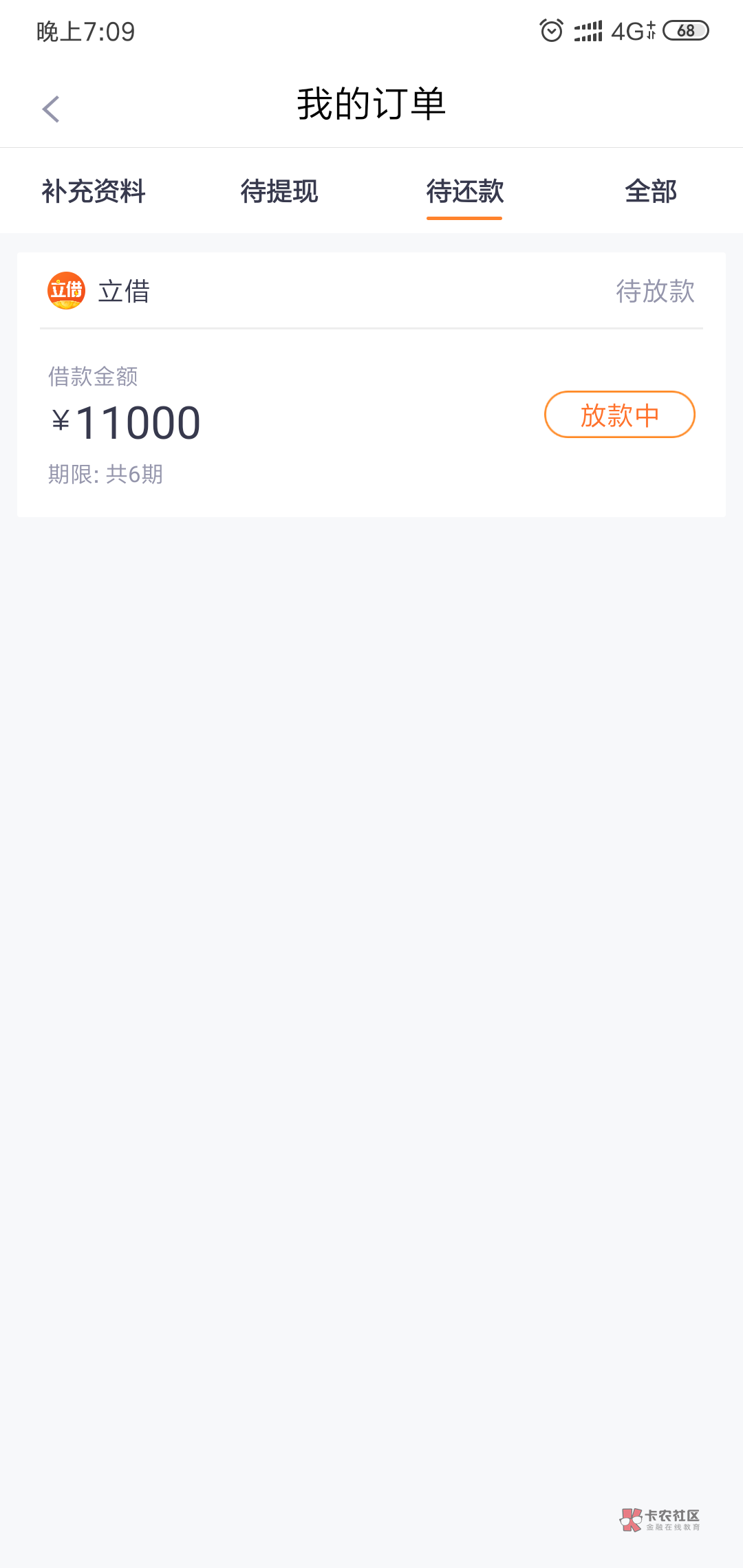Tap the ¥11000 loan amount
743x1568 pixels.
(127, 422)
